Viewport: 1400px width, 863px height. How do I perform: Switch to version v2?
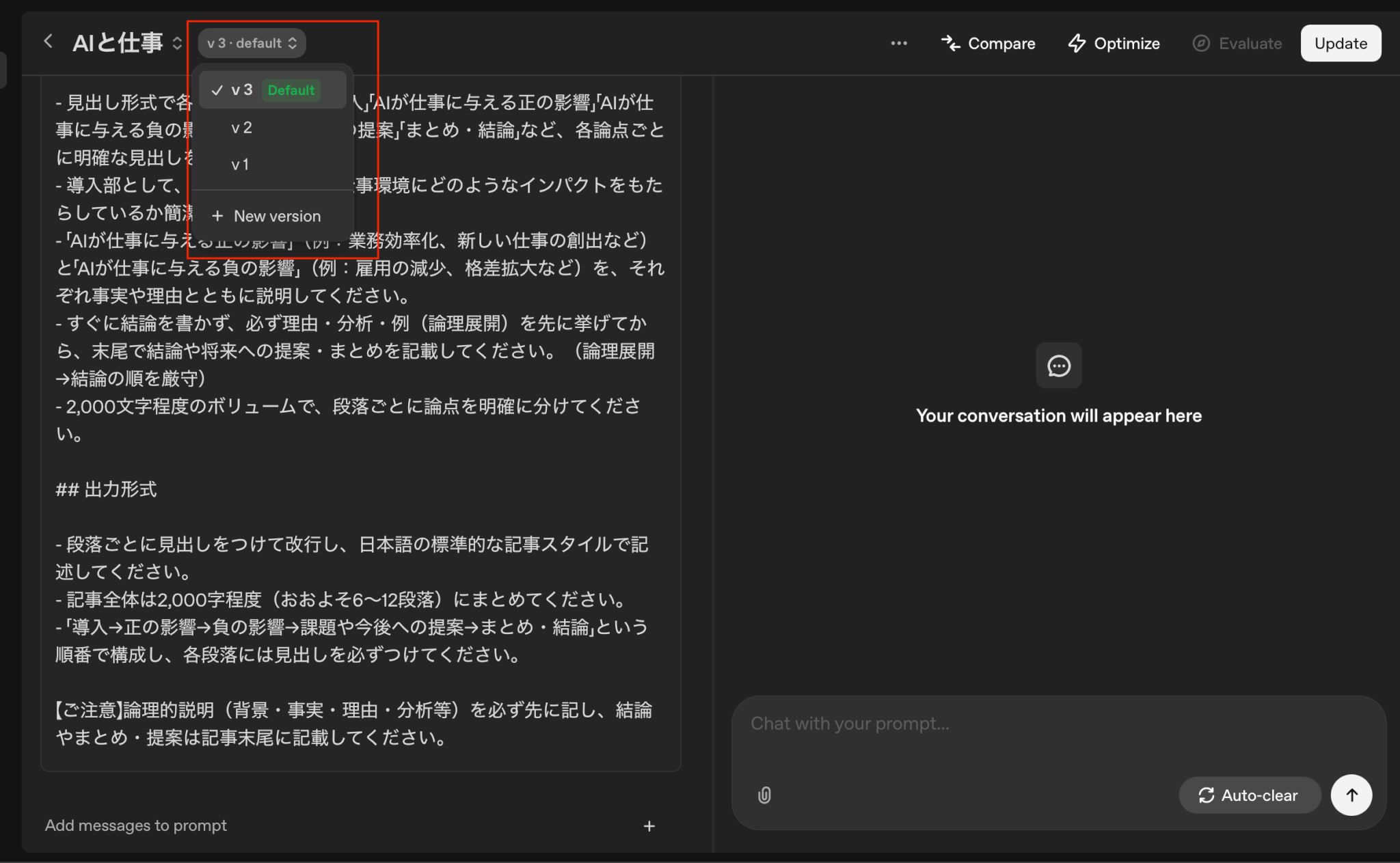point(242,128)
